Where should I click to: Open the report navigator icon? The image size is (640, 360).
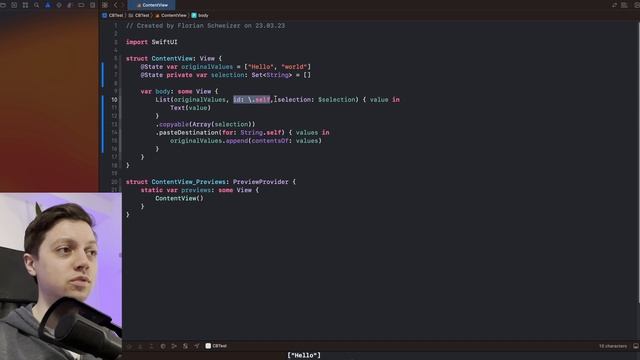point(93,5)
